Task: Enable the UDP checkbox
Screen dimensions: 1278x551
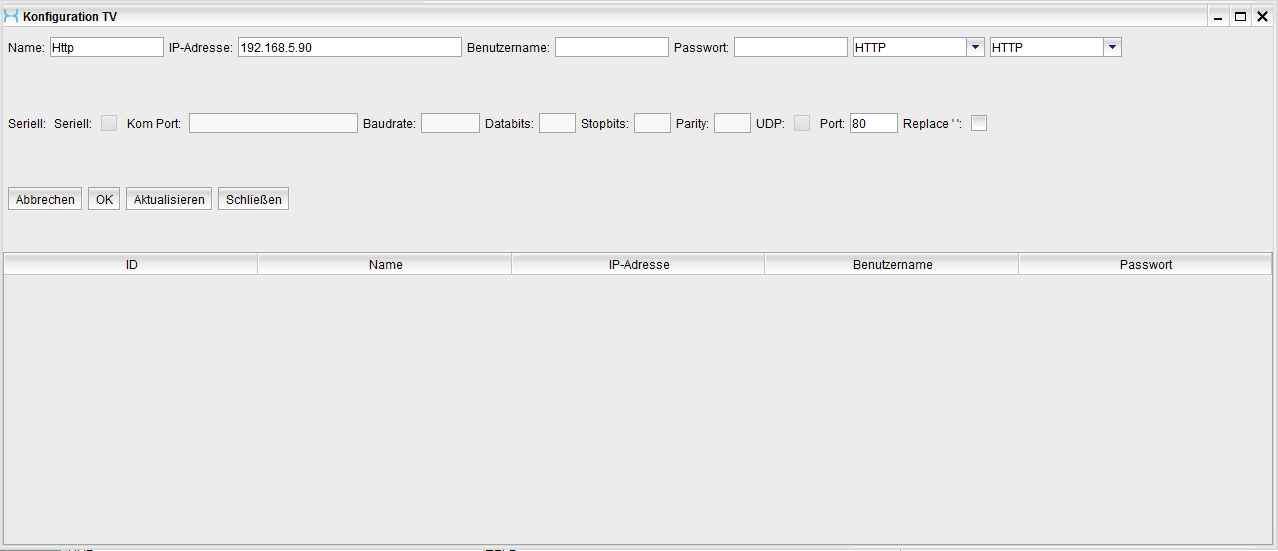Action: (x=802, y=123)
